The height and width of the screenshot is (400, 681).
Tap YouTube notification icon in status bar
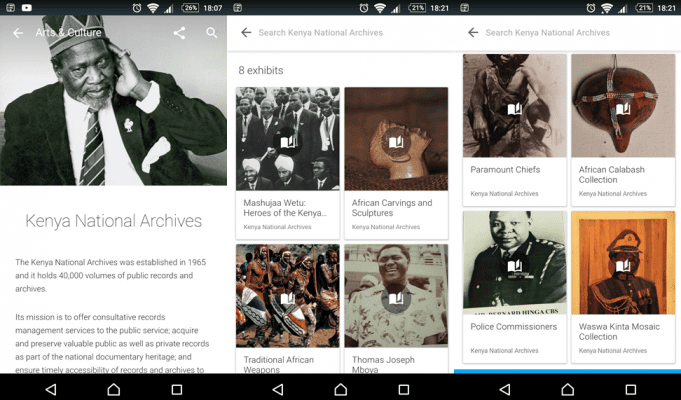tap(27, 8)
